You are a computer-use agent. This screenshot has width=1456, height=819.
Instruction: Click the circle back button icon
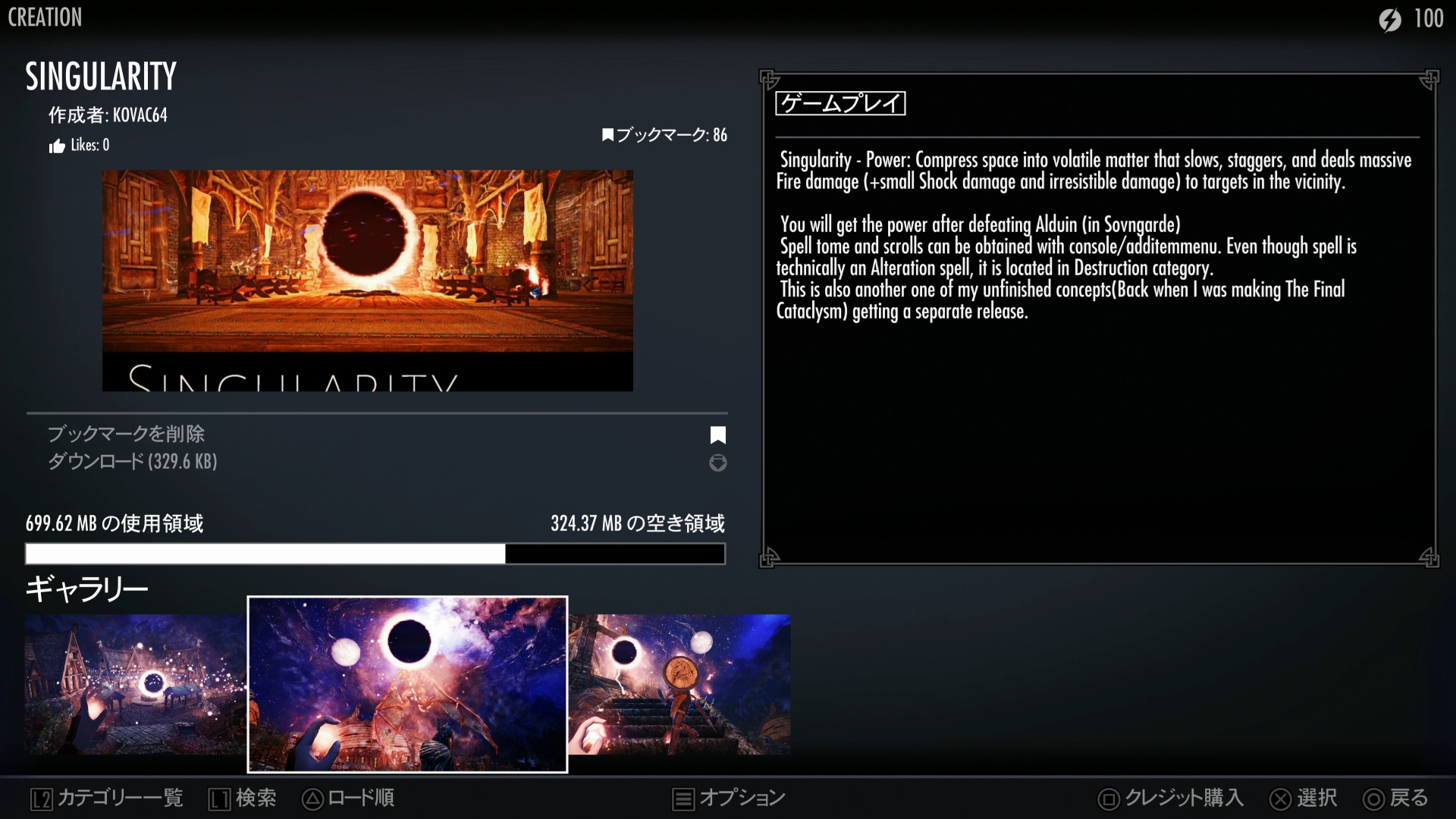point(1373,799)
